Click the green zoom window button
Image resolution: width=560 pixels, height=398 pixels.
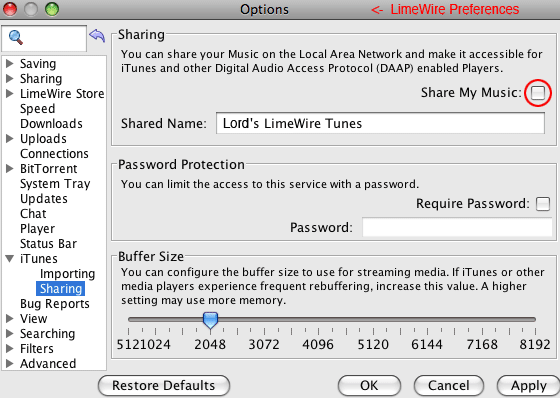click(x=52, y=9)
